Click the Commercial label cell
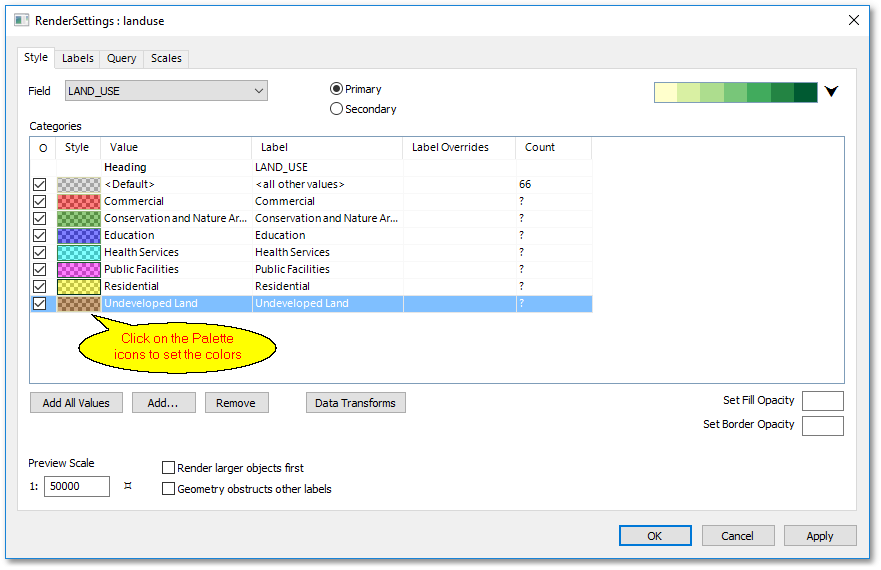The height and width of the screenshot is (570, 881). pos(328,201)
